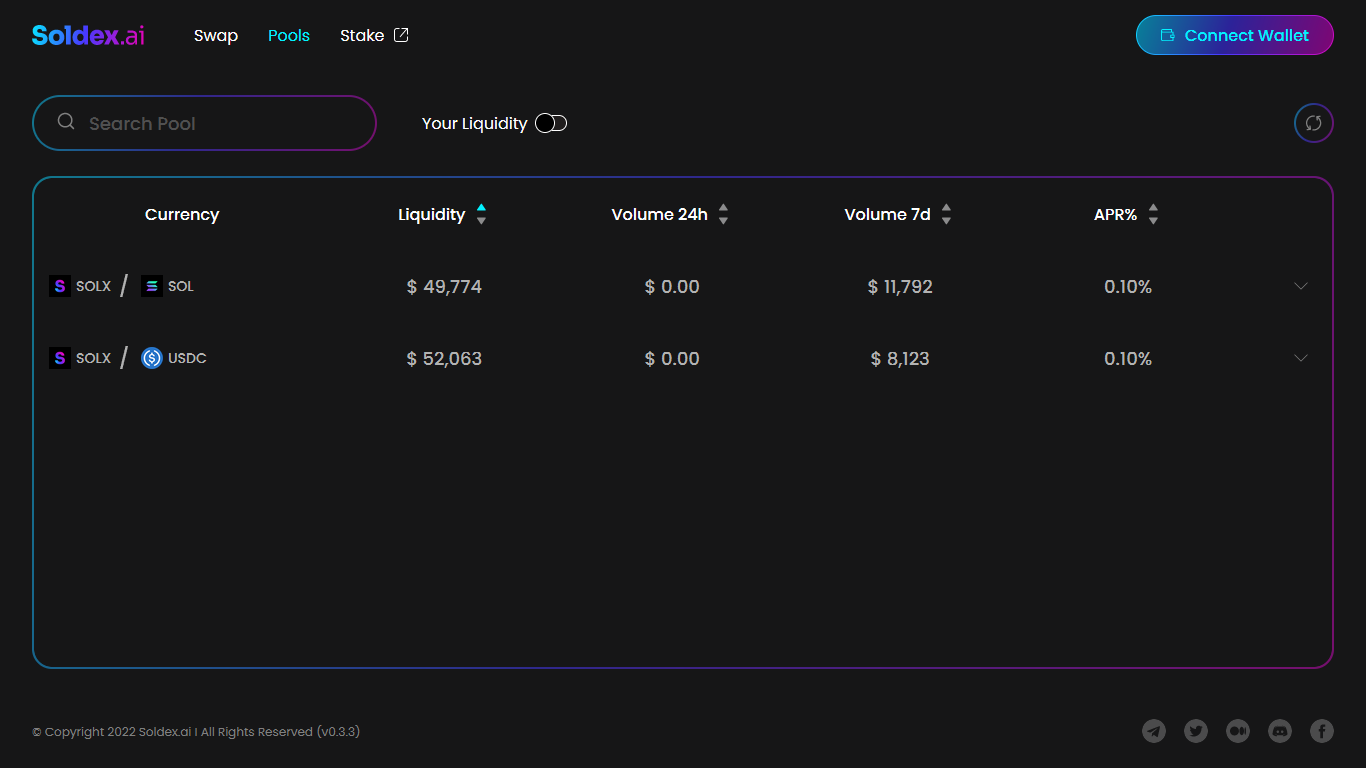Click the copyright footer text
This screenshot has width=1366, height=768.
(196, 732)
